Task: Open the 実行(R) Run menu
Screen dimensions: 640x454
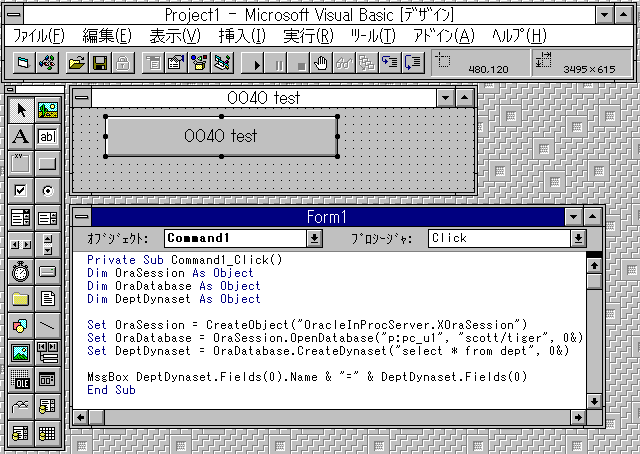Action: click(x=308, y=35)
